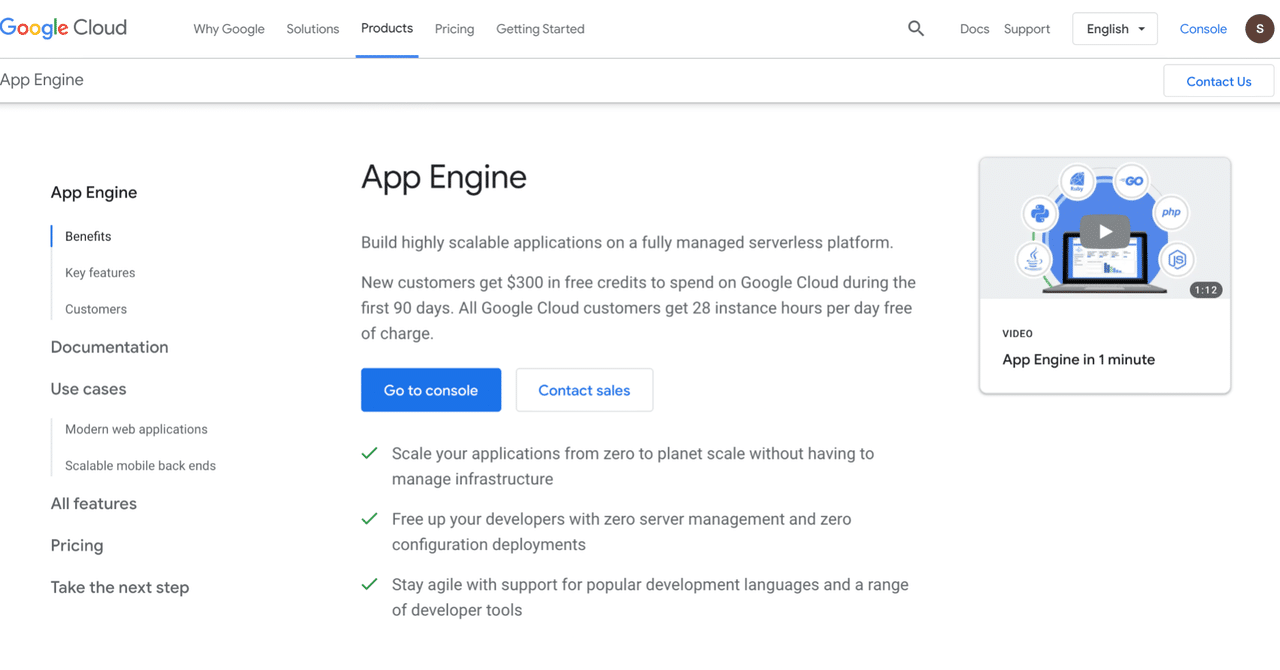1280x670 pixels.
Task: Click the Ruby icon on the video preview
Action: 1077,182
